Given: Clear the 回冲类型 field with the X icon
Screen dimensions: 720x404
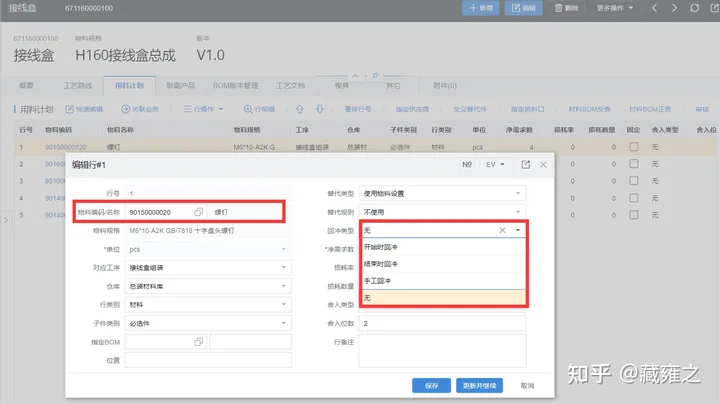Looking at the screenshot, I should click(x=502, y=230).
